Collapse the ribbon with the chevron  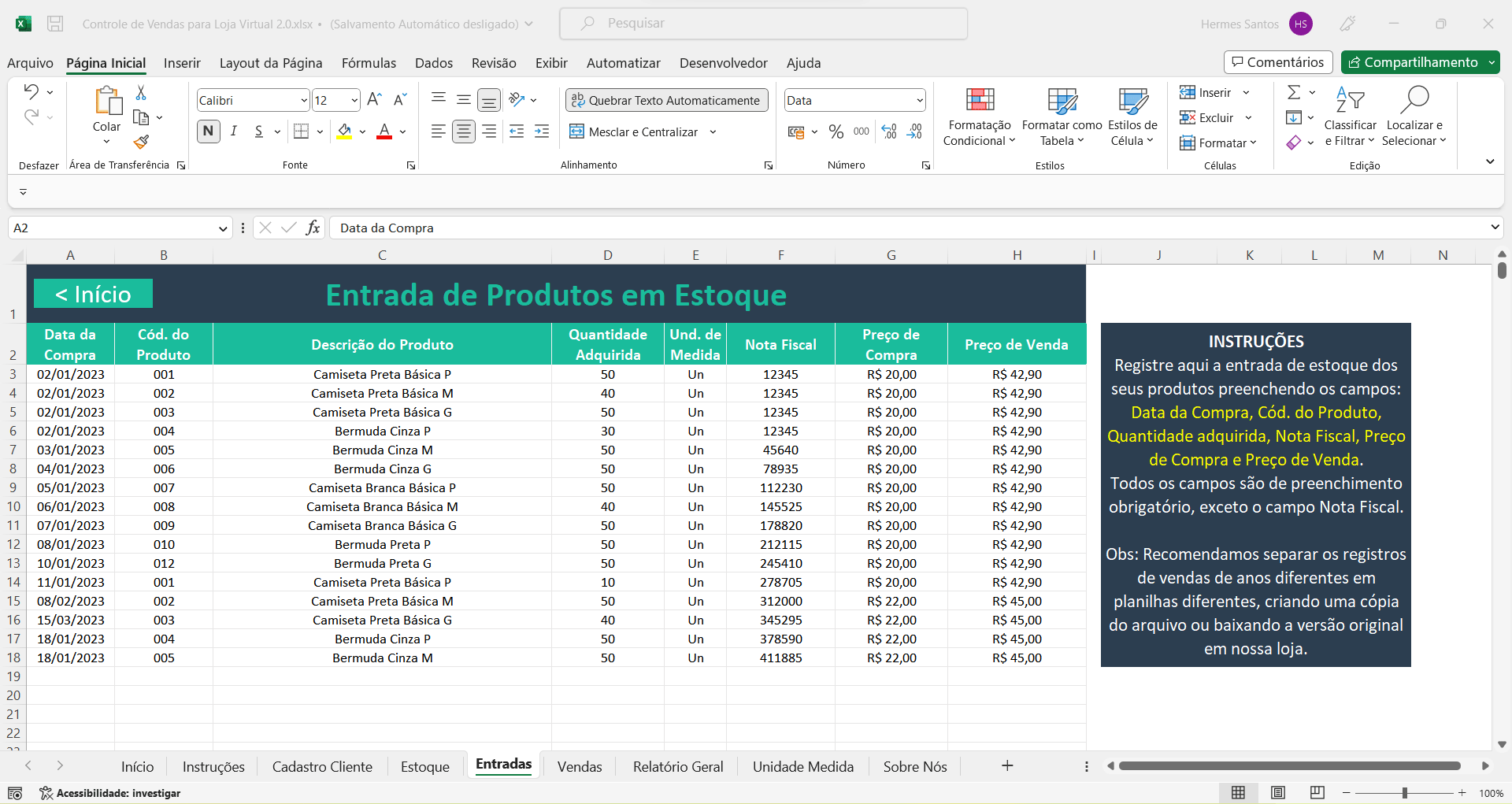(x=1490, y=161)
